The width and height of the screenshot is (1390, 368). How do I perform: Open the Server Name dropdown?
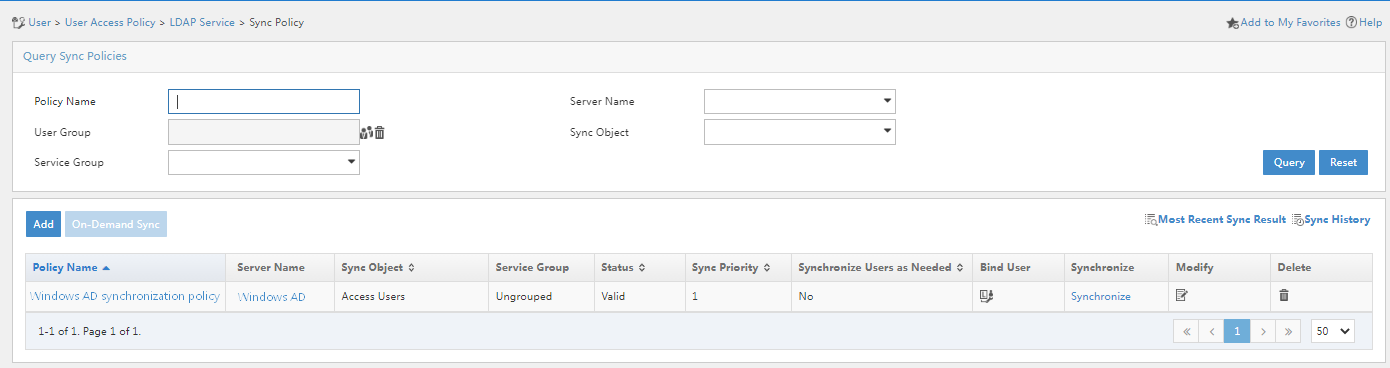(800, 102)
